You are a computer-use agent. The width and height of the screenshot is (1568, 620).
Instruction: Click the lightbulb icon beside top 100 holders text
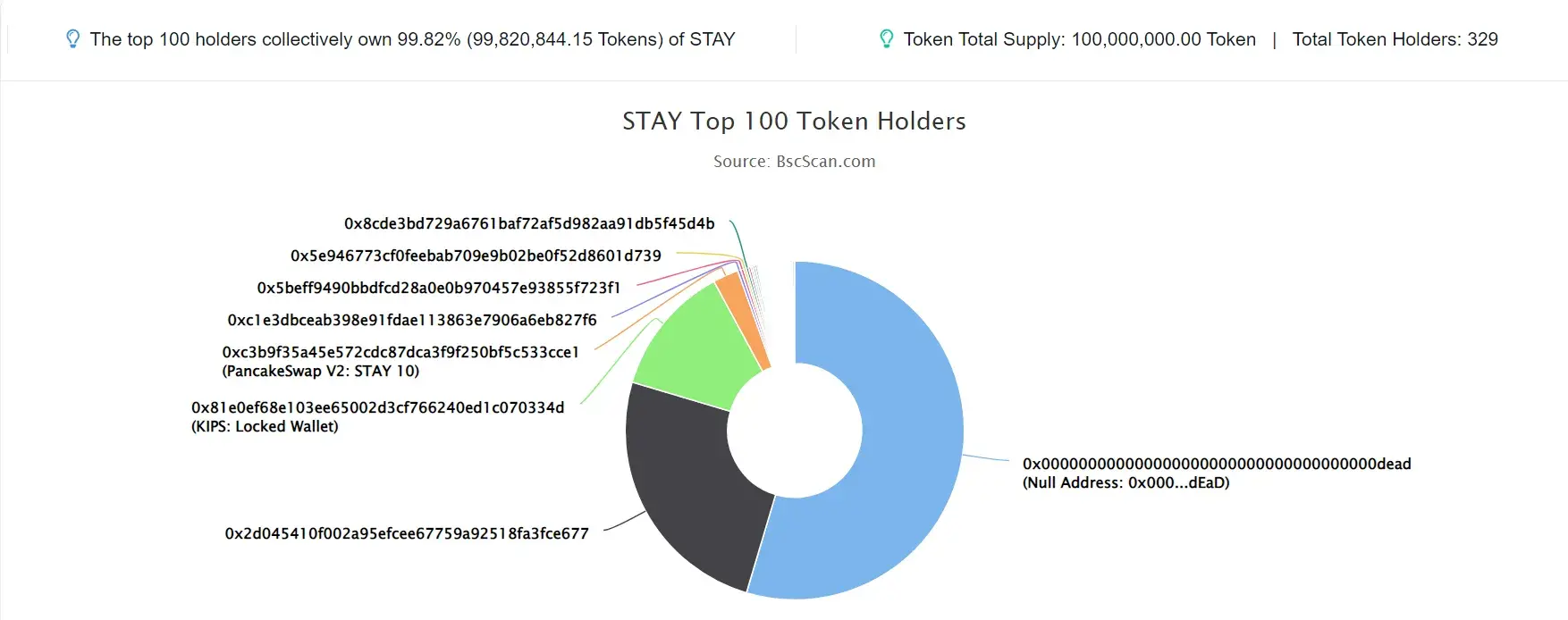click(x=73, y=39)
